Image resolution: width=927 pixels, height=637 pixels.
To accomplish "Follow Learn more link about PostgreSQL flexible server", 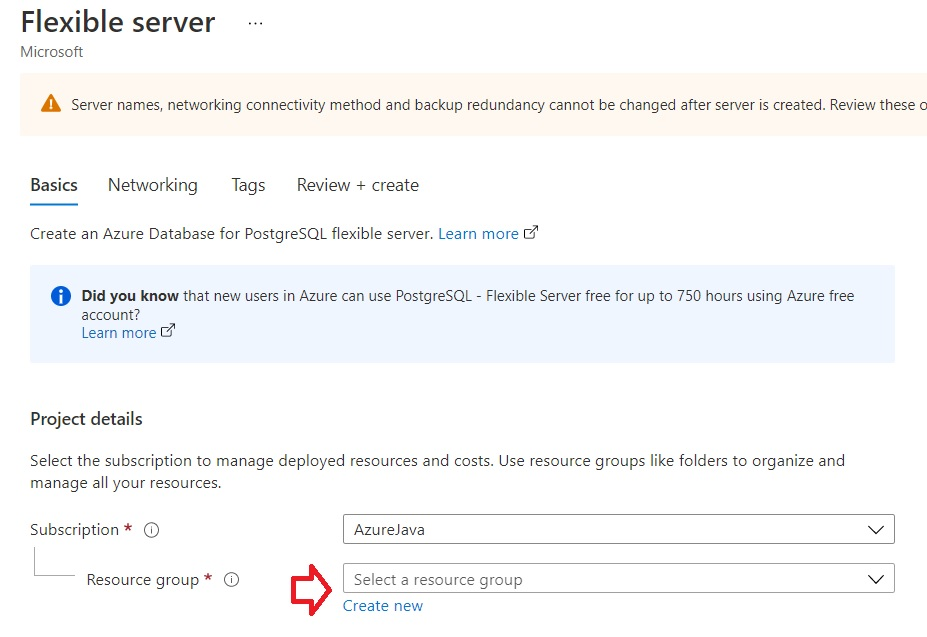I will point(478,234).
